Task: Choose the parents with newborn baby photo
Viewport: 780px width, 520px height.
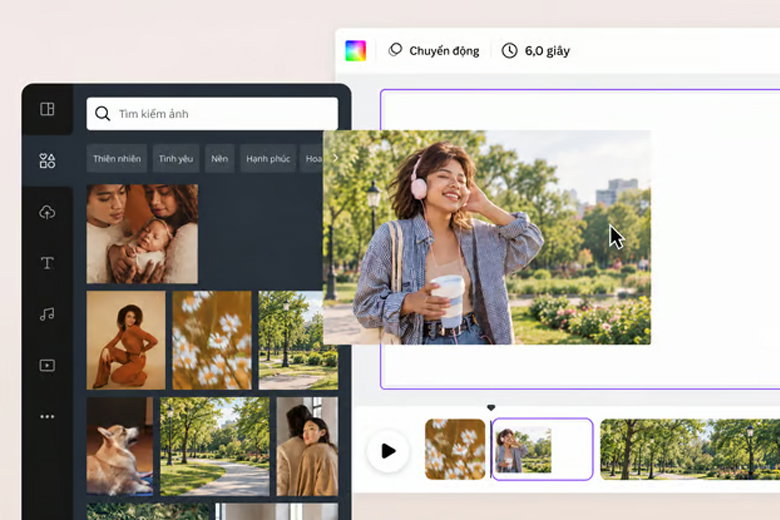Action: point(142,234)
